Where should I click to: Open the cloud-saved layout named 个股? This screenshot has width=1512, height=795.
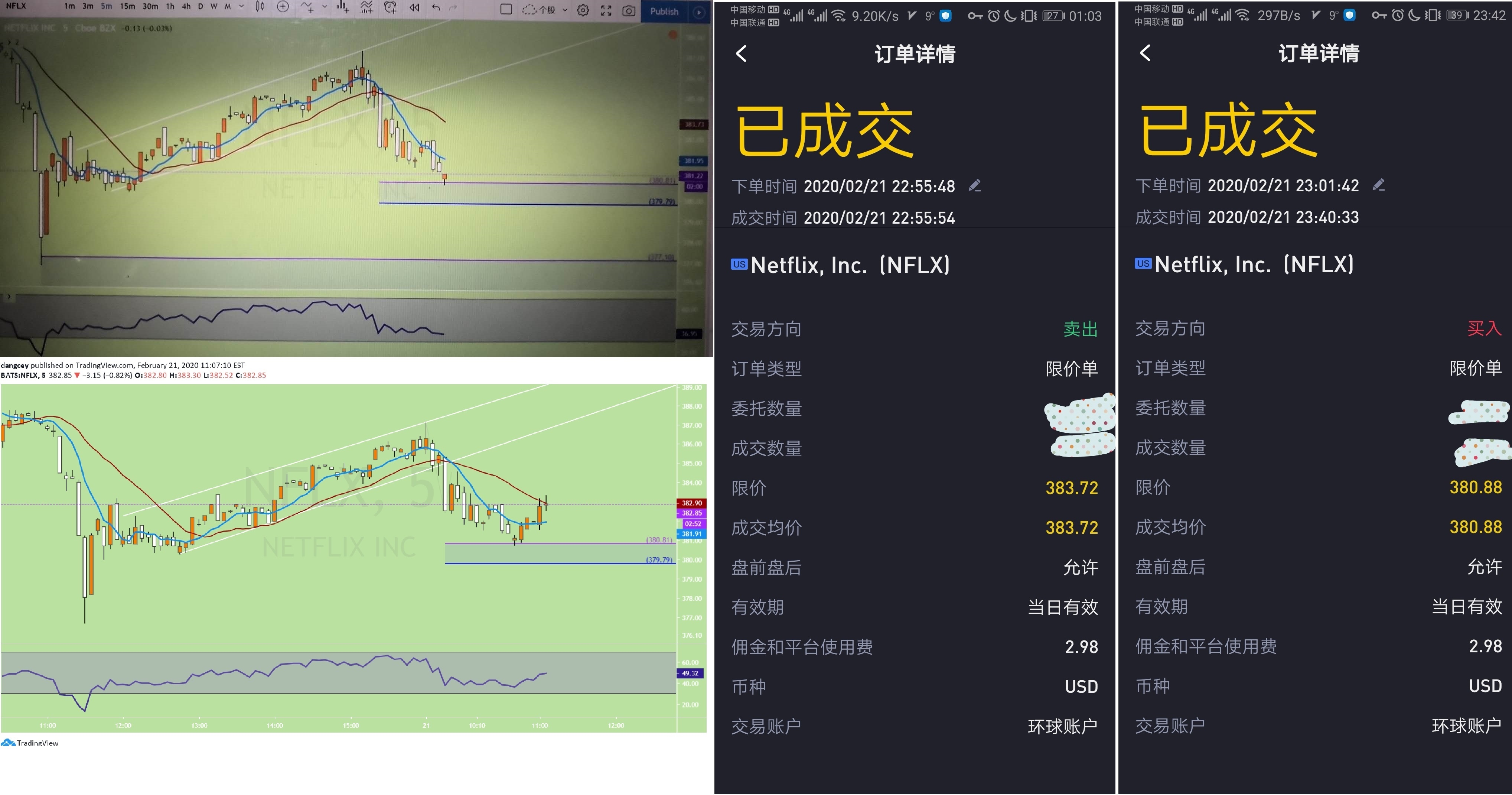(x=539, y=10)
